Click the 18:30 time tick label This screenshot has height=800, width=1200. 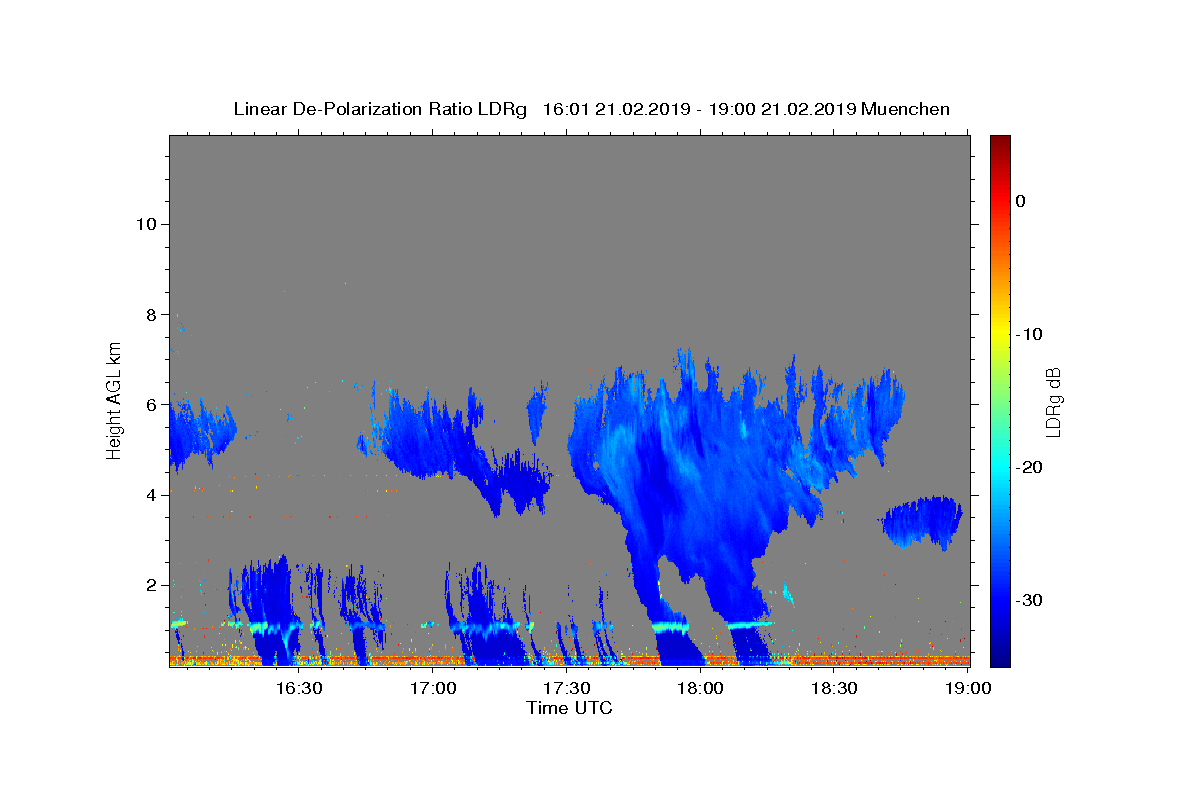pyautogui.click(x=835, y=688)
